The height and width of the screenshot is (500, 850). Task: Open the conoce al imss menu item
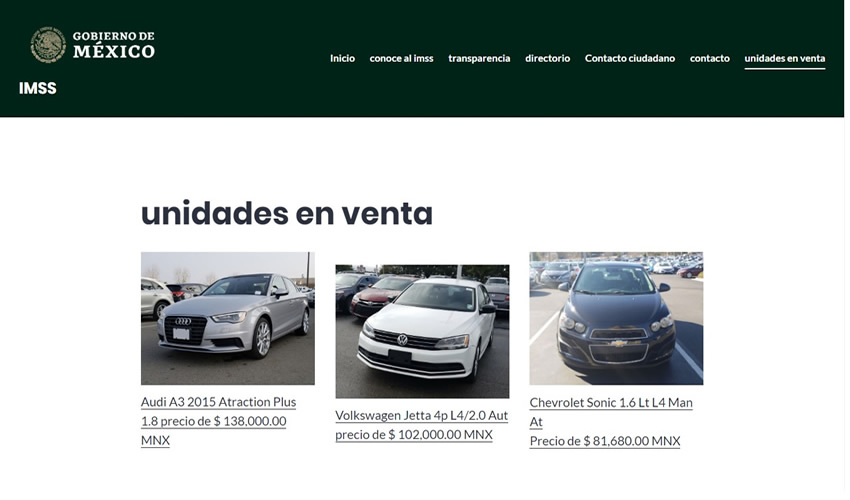click(x=402, y=58)
